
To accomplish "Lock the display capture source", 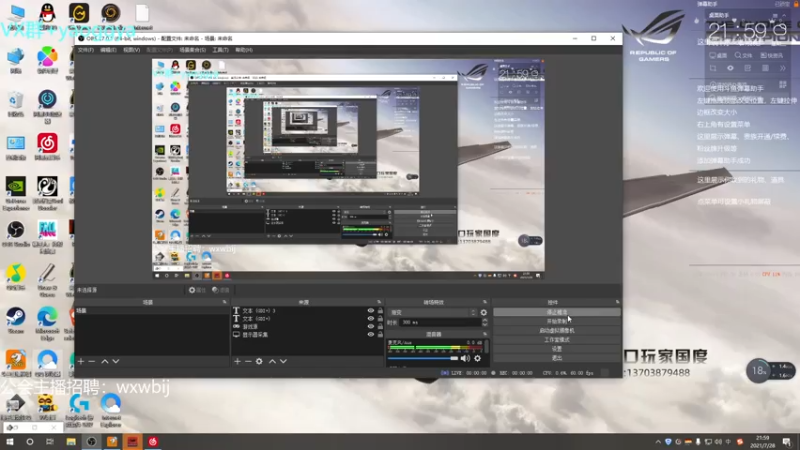I will [x=380, y=335].
